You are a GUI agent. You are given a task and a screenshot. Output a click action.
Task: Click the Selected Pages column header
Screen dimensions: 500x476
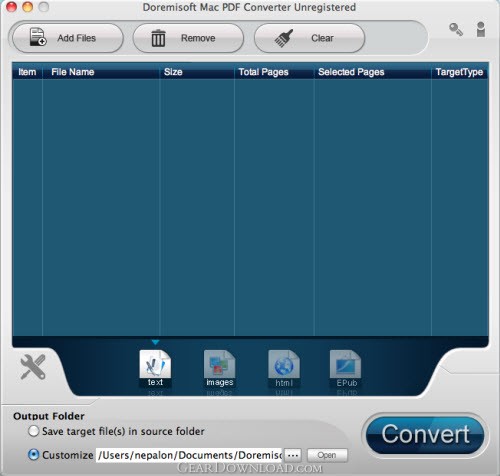coord(373,72)
